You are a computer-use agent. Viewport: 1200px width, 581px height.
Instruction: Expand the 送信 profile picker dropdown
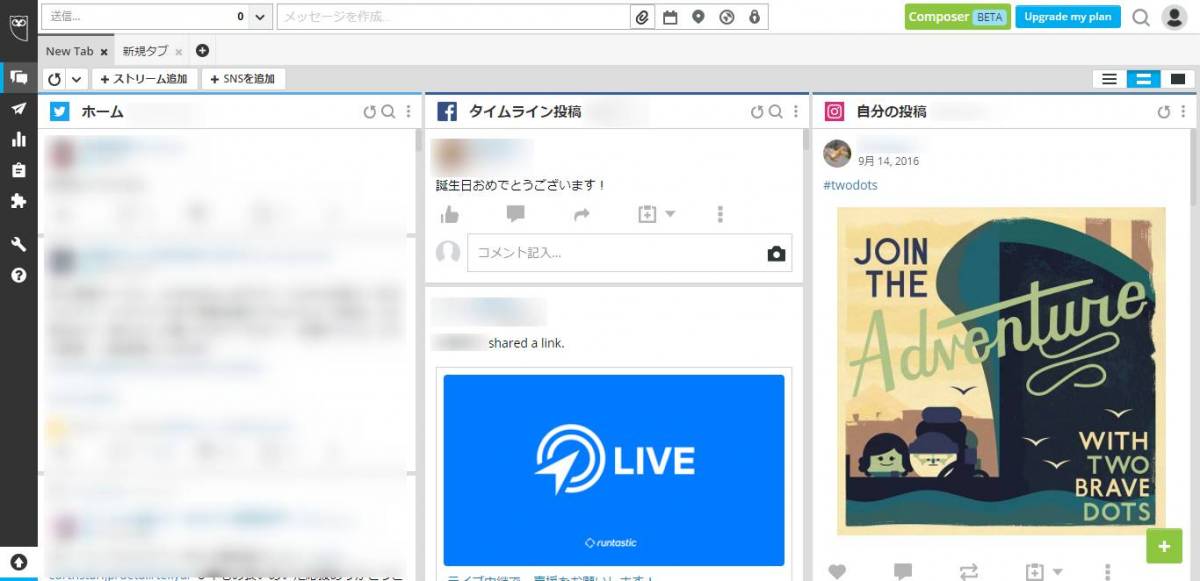[260, 17]
